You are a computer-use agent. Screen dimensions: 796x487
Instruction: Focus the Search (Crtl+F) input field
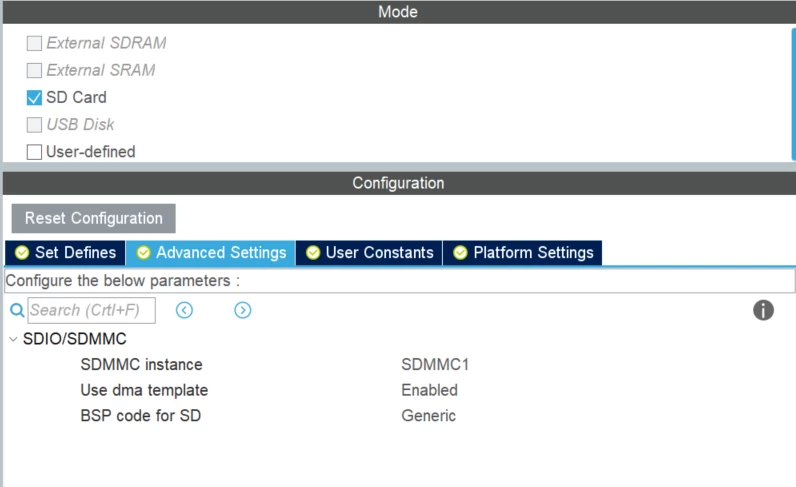point(91,310)
